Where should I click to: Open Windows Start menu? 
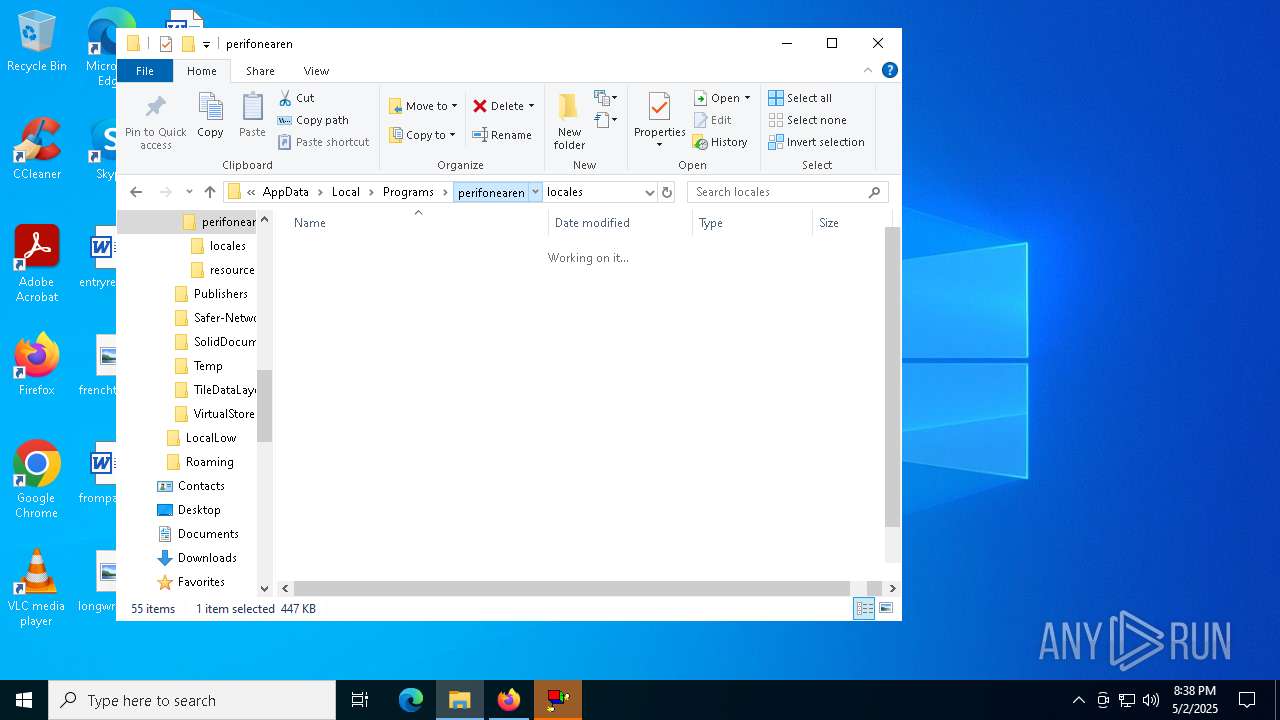(24, 700)
